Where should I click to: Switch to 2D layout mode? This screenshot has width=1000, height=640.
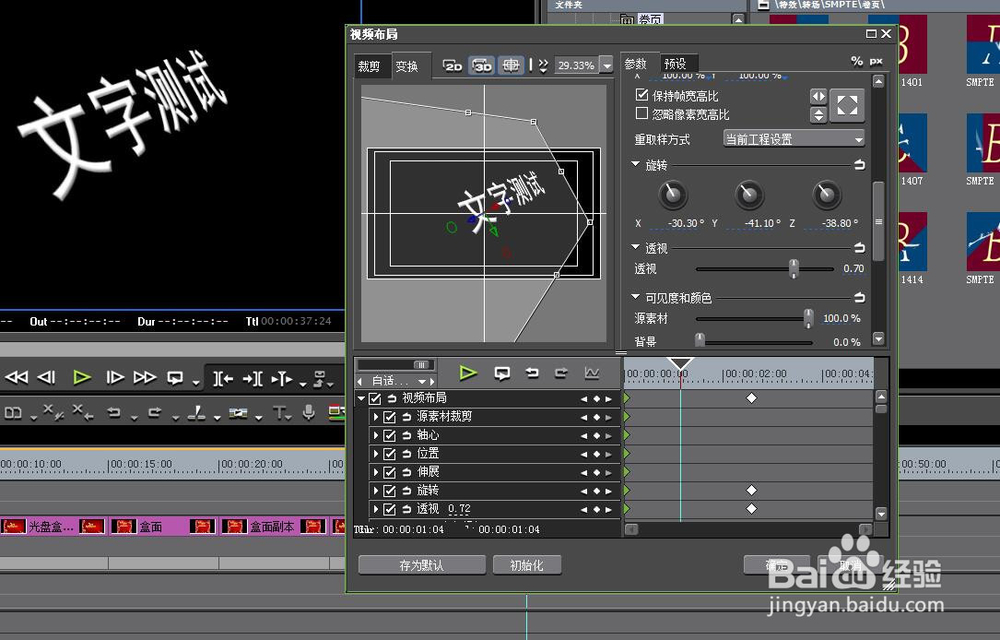point(452,66)
